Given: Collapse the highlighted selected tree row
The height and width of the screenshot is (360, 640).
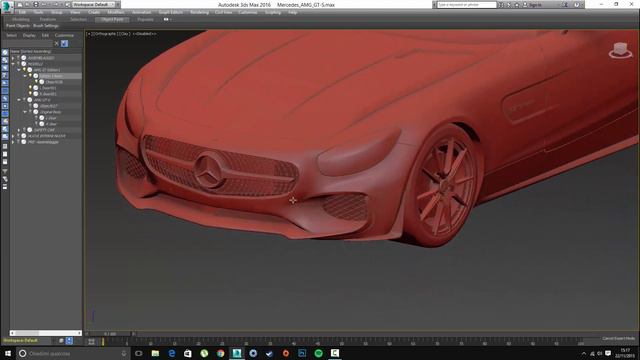Looking at the screenshot, I should pyautogui.click(x=25, y=76).
